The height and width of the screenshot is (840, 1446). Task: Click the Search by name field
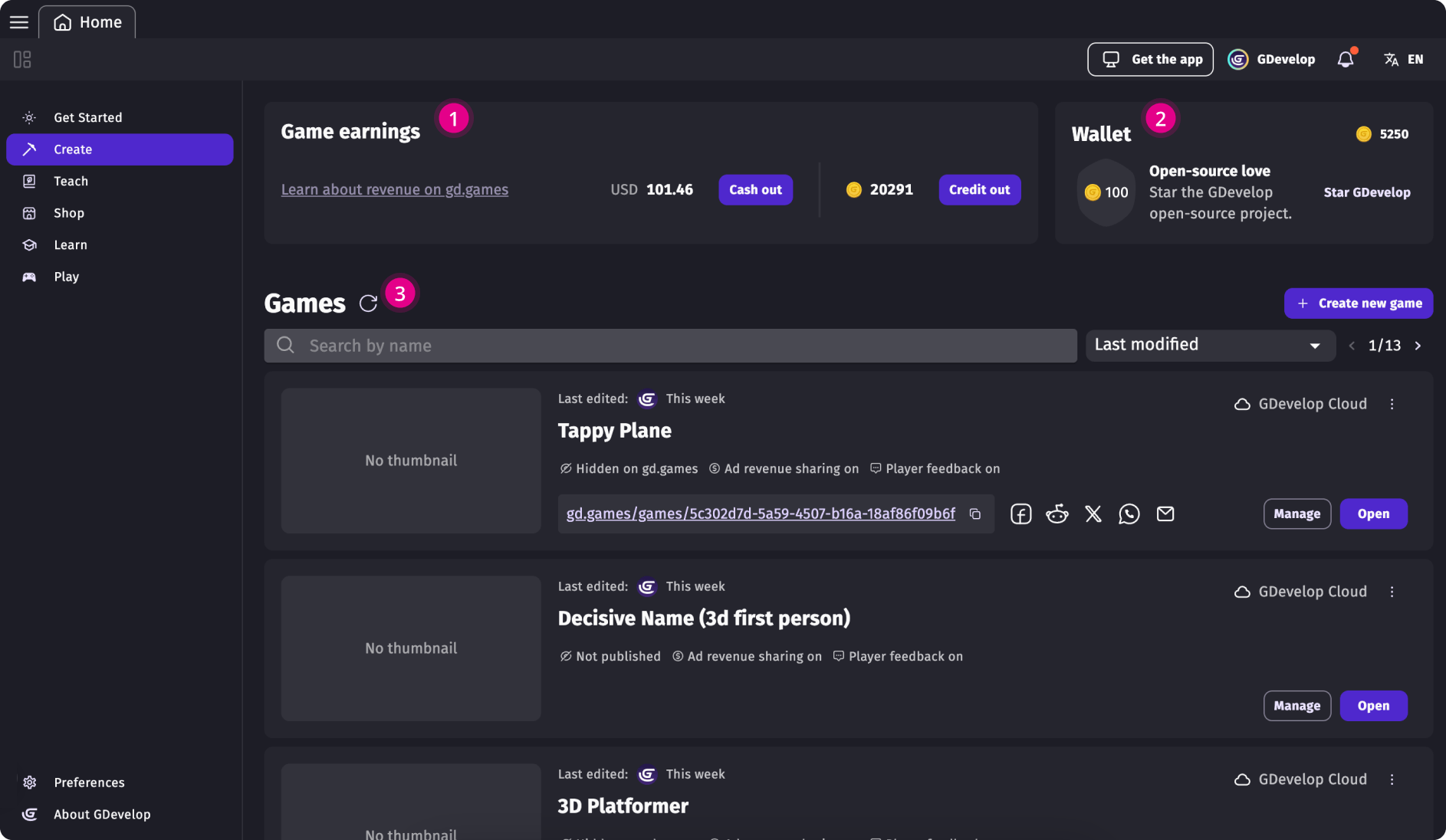(669, 346)
